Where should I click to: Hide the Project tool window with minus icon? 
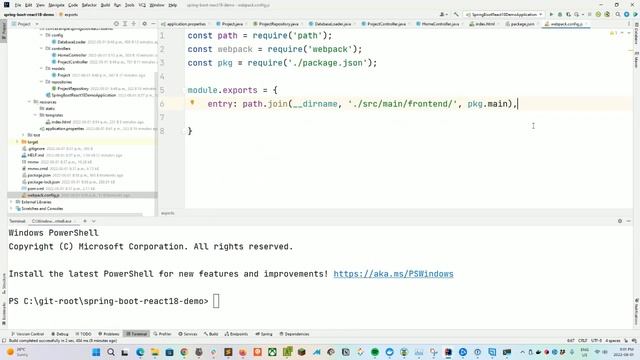tap(153, 24)
